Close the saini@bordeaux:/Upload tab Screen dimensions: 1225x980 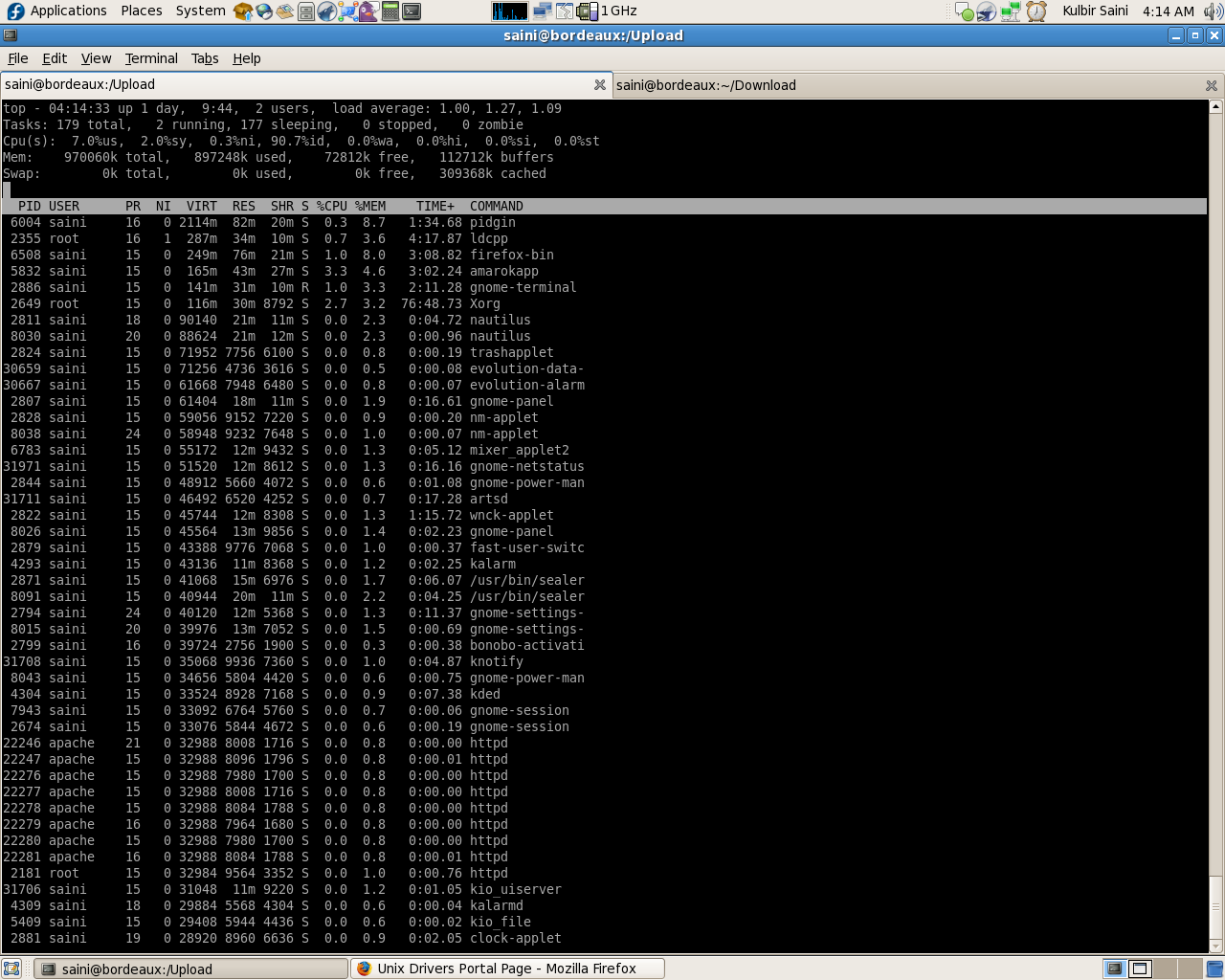(600, 85)
